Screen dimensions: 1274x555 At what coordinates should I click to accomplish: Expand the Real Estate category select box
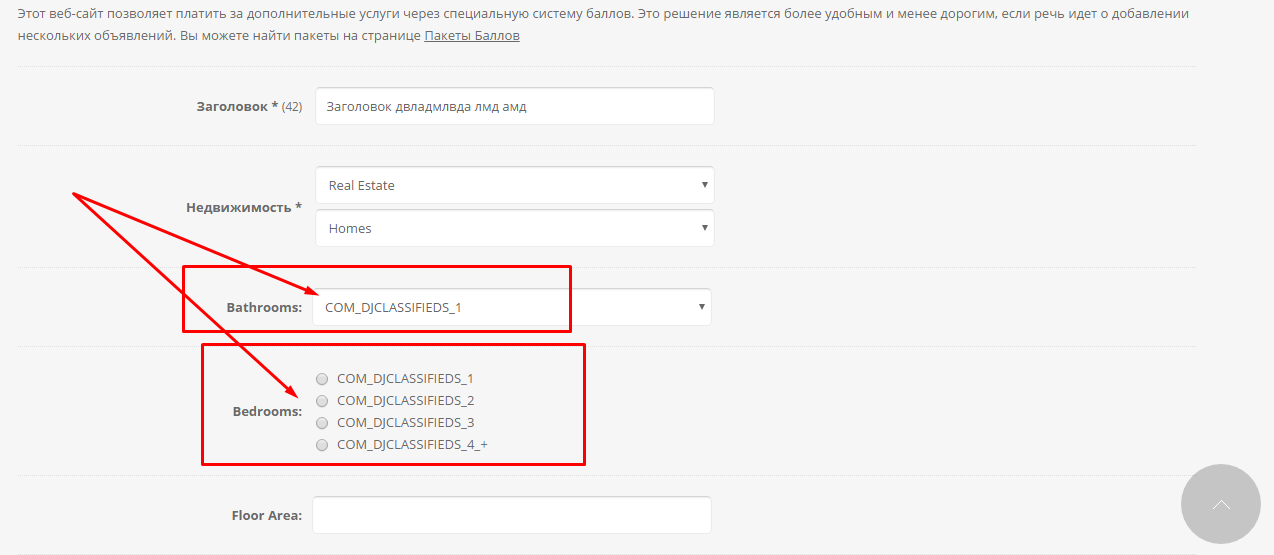pos(514,185)
